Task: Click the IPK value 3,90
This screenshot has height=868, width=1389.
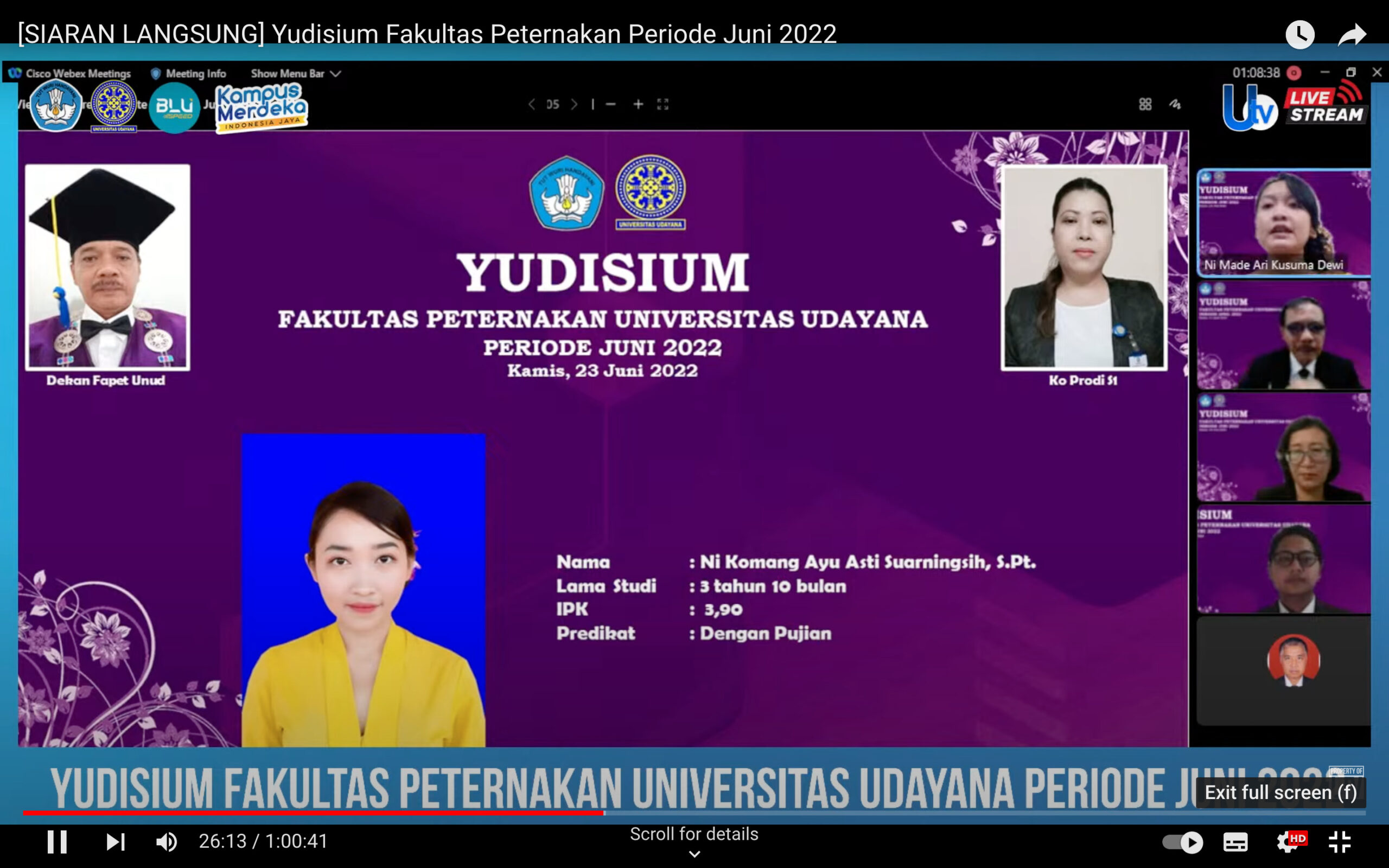Action: (x=723, y=609)
